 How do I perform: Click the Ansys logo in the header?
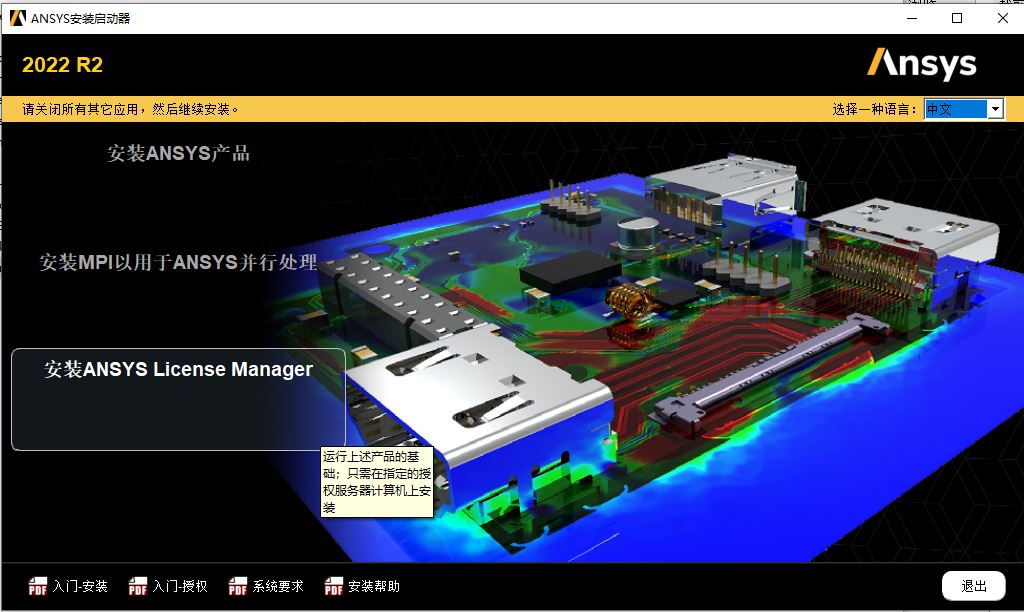921,65
